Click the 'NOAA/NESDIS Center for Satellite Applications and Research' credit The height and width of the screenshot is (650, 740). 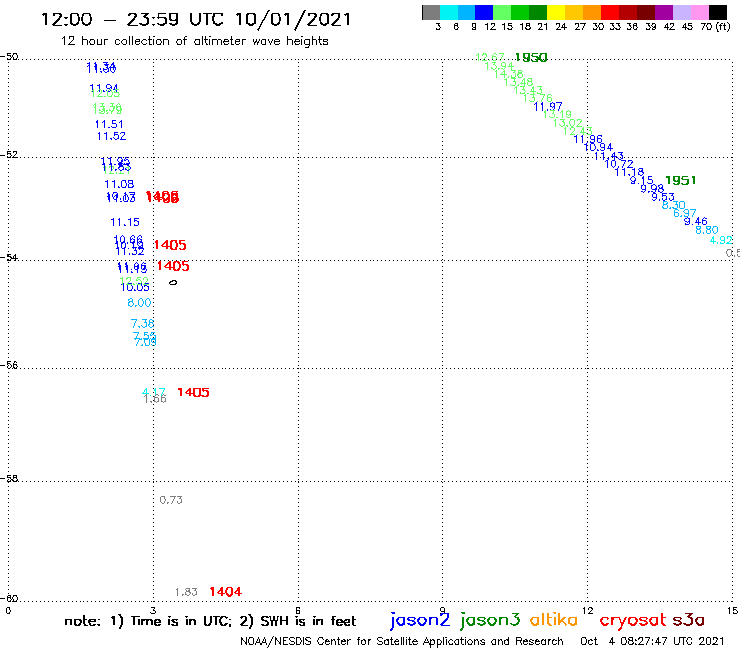pos(402,642)
